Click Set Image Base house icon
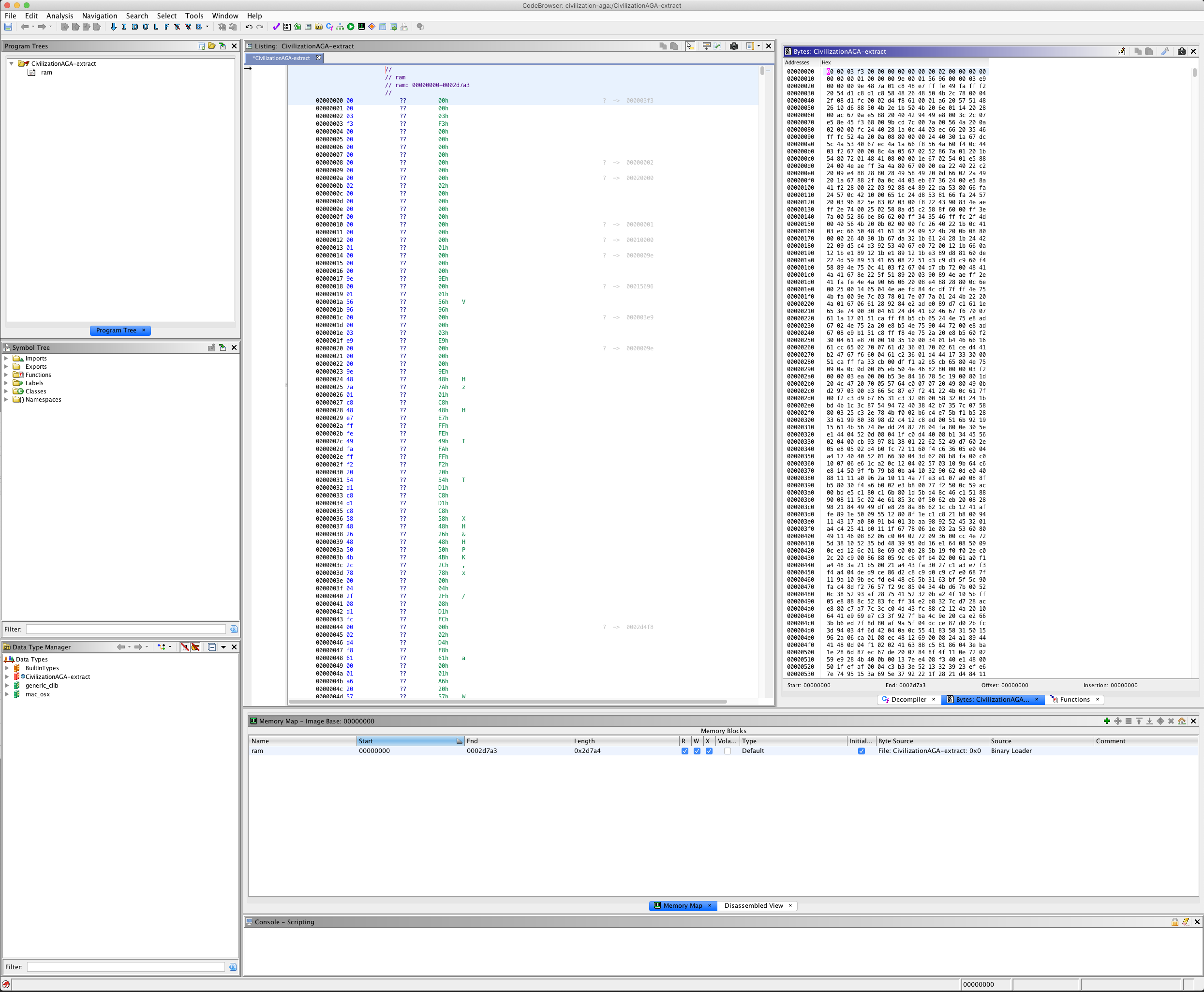The image size is (1204, 992). [1182, 721]
